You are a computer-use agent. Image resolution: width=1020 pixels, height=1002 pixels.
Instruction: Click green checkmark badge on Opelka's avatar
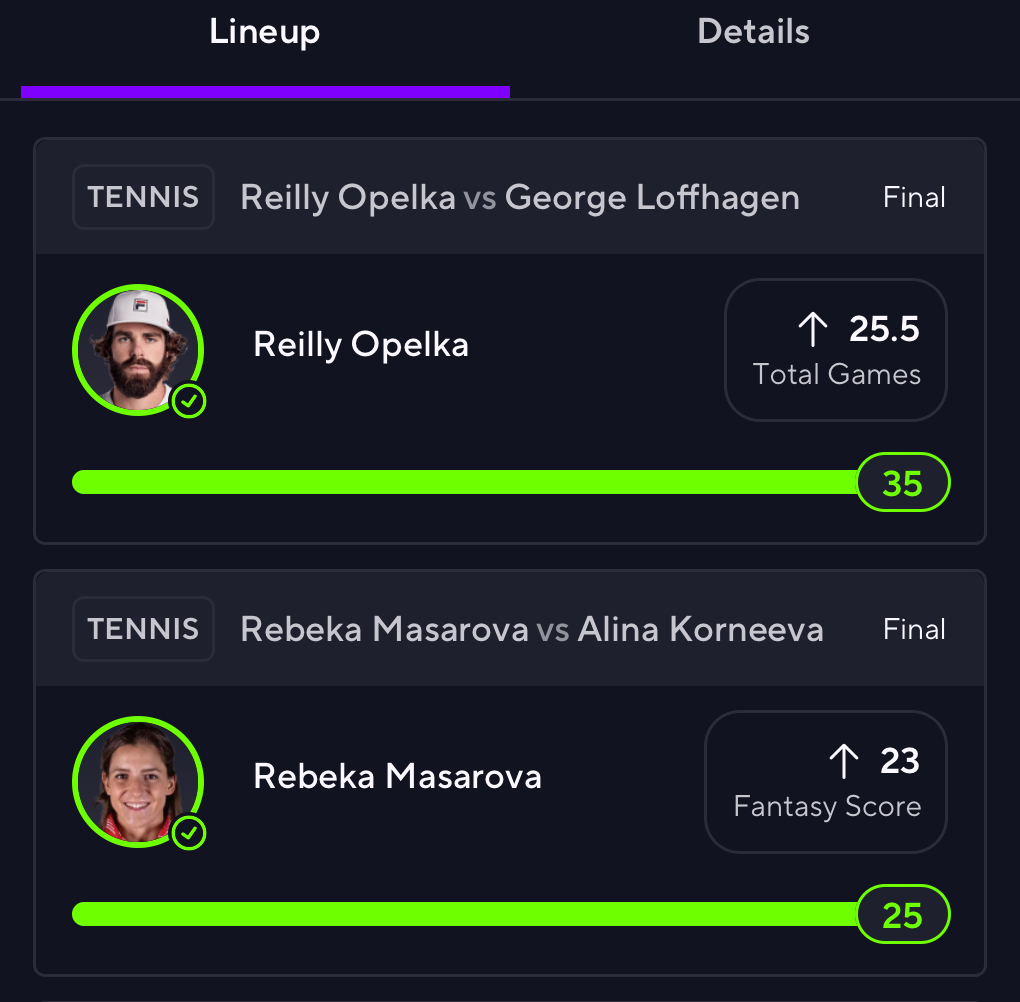pyautogui.click(x=189, y=401)
